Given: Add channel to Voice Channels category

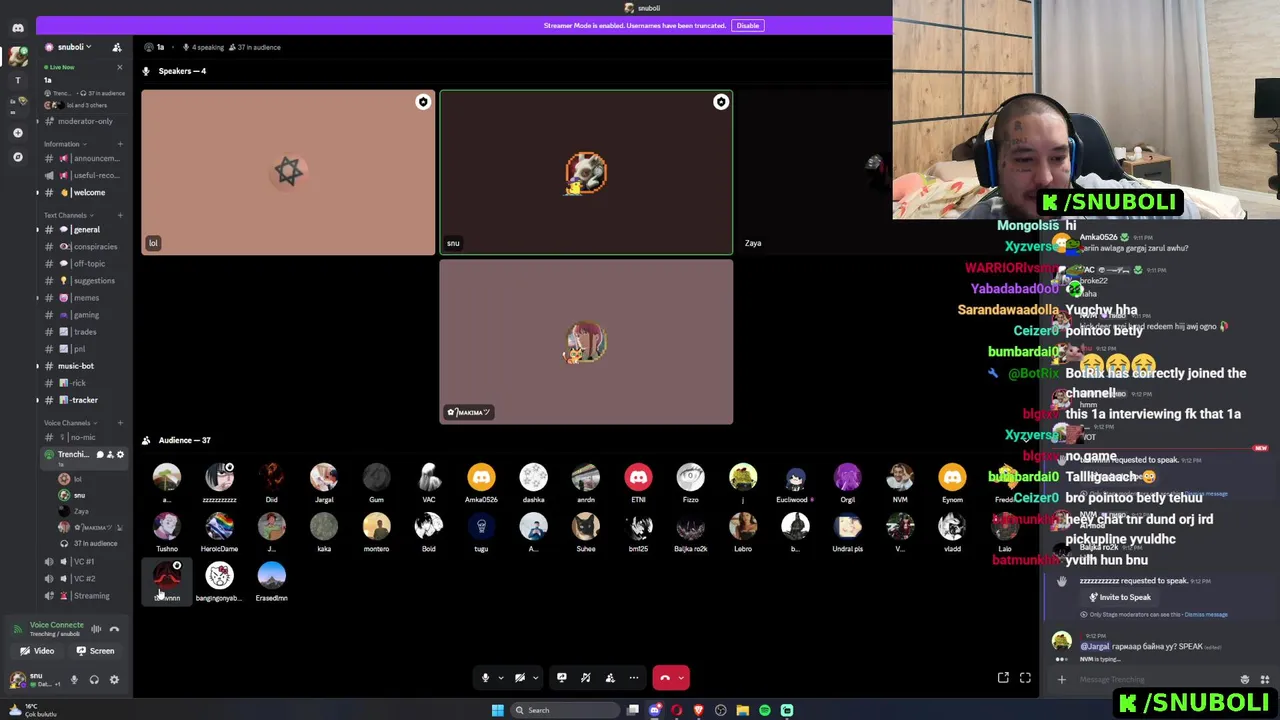Looking at the screenshot, I should tap(120, 423).
